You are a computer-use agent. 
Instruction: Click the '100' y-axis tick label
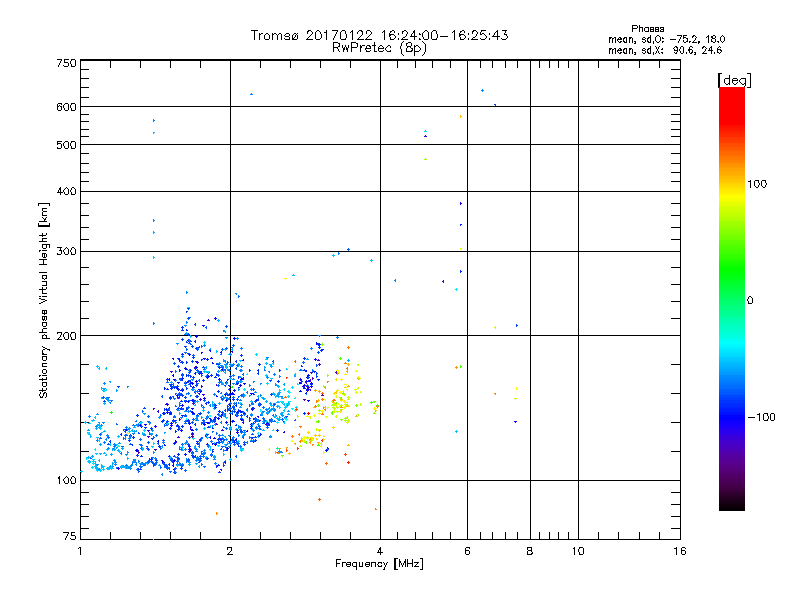pos(66,480)
